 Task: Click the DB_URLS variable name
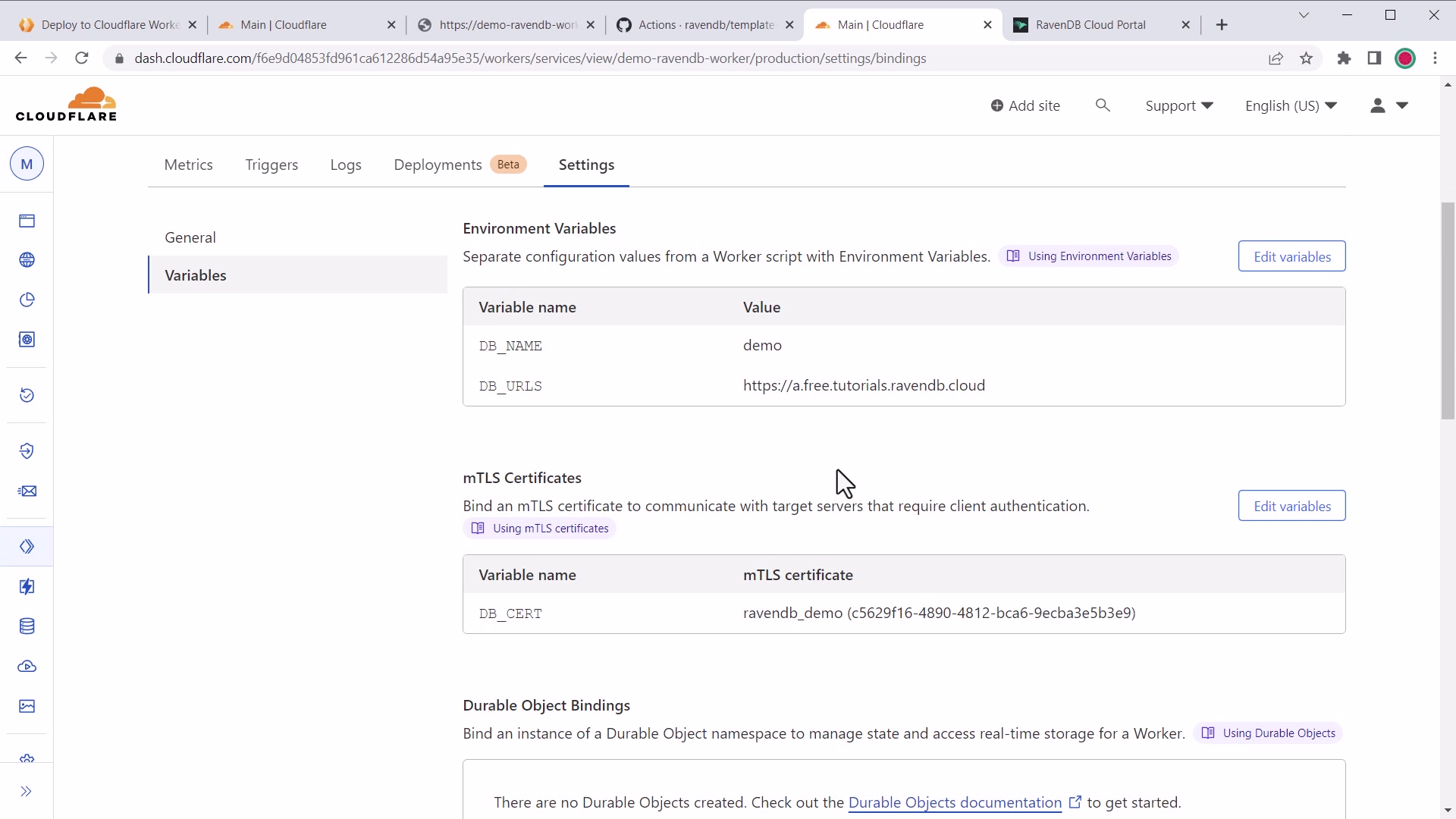click(510, 386)
